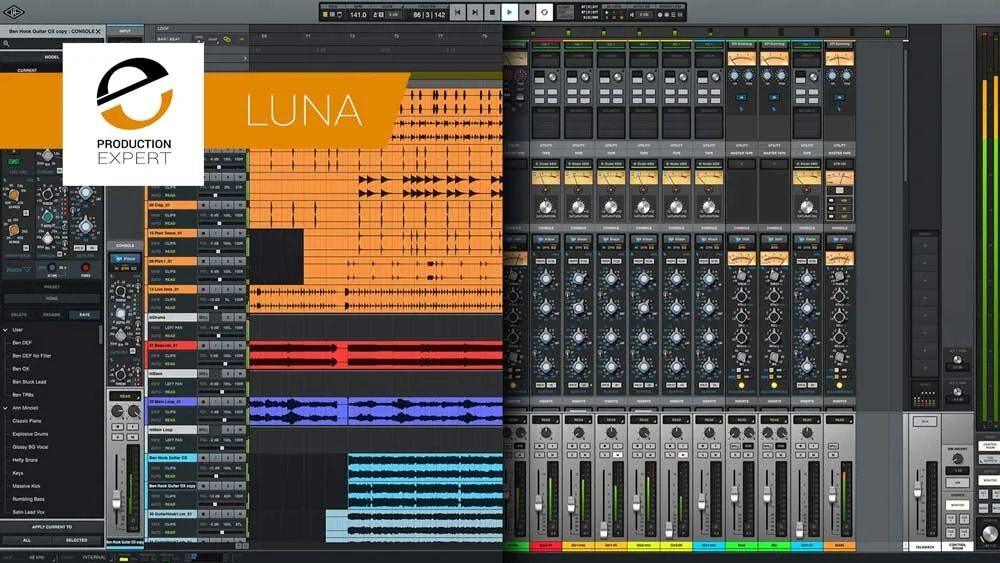Screen dimensions: 1000x563
Task: Click the Go to End transport button
Action: tap(475, 12)
